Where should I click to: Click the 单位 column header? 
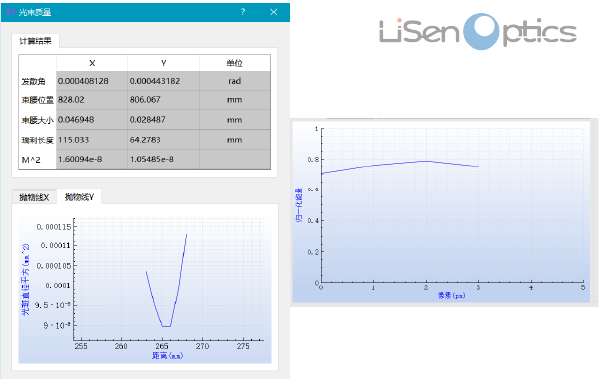tap(235, 63)
